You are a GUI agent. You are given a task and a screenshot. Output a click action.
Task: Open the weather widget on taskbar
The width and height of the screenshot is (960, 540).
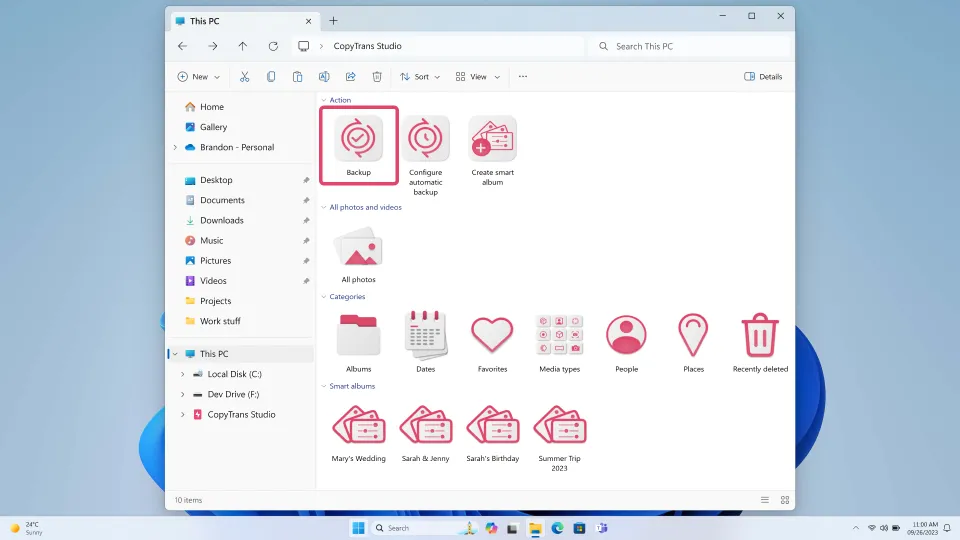pyautogui.click(x=26, y=528)
